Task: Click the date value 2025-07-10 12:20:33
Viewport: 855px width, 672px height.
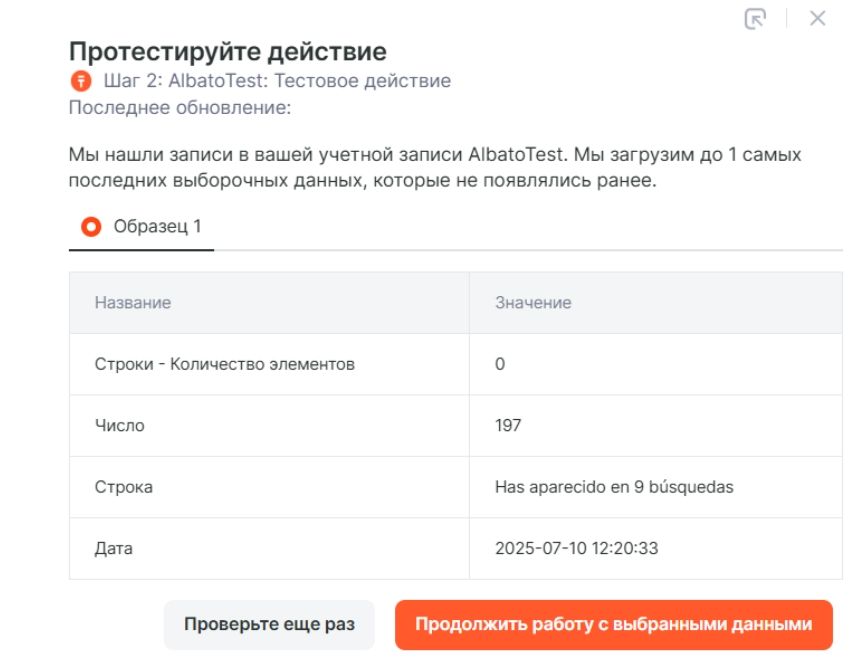Action: pos(576,549)
